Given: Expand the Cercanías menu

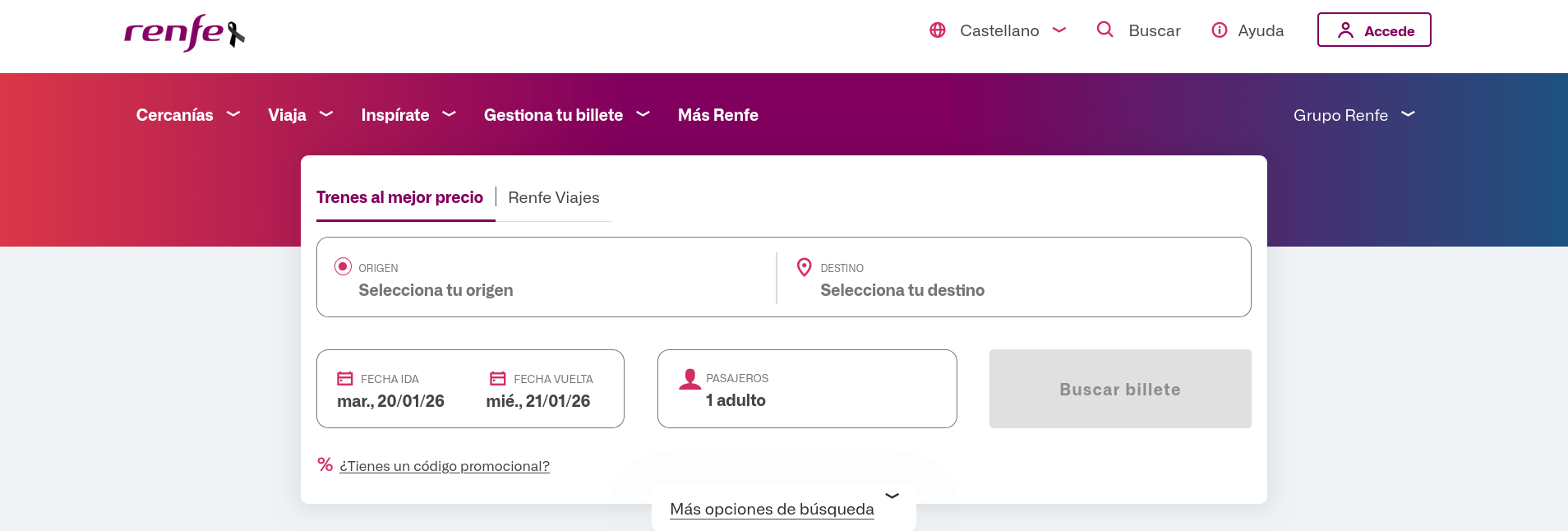Looking at the screenshot, I should point(187,115).
